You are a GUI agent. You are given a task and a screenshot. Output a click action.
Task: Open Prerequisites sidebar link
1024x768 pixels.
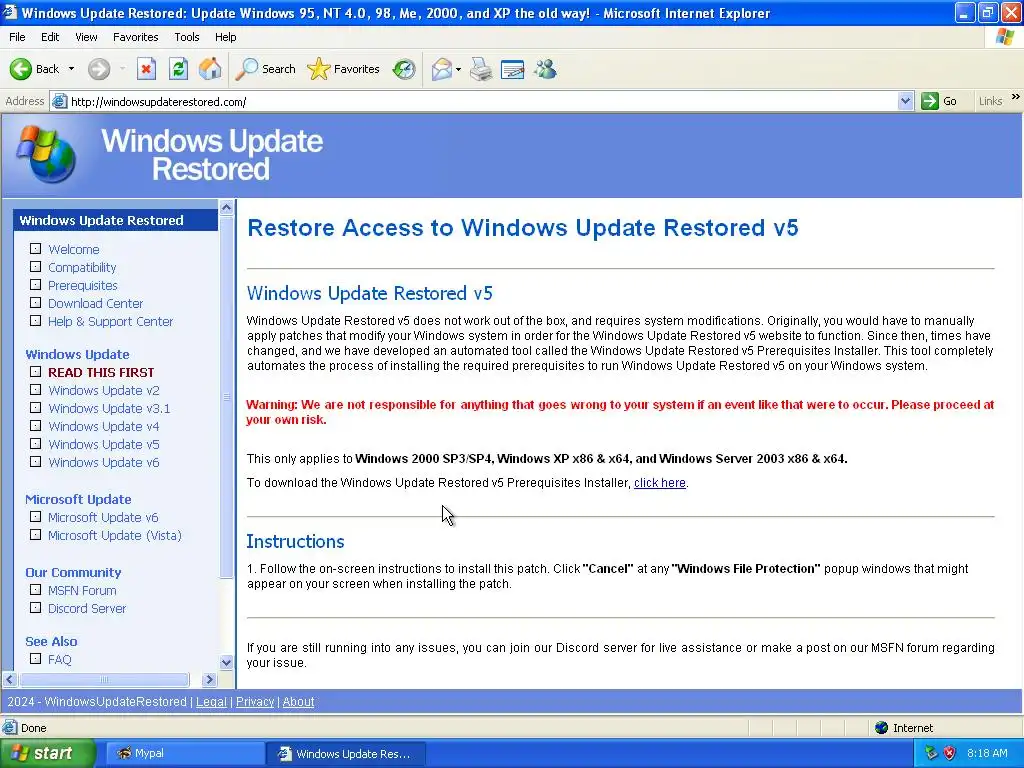click(x=83, y=285)
